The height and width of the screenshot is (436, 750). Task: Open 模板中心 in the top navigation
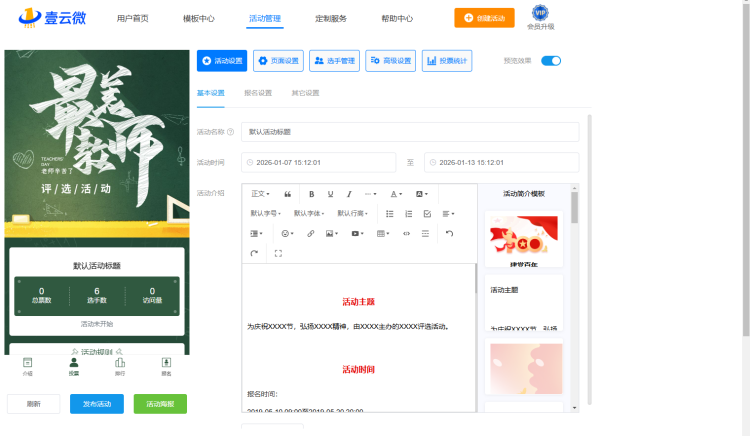198,18
